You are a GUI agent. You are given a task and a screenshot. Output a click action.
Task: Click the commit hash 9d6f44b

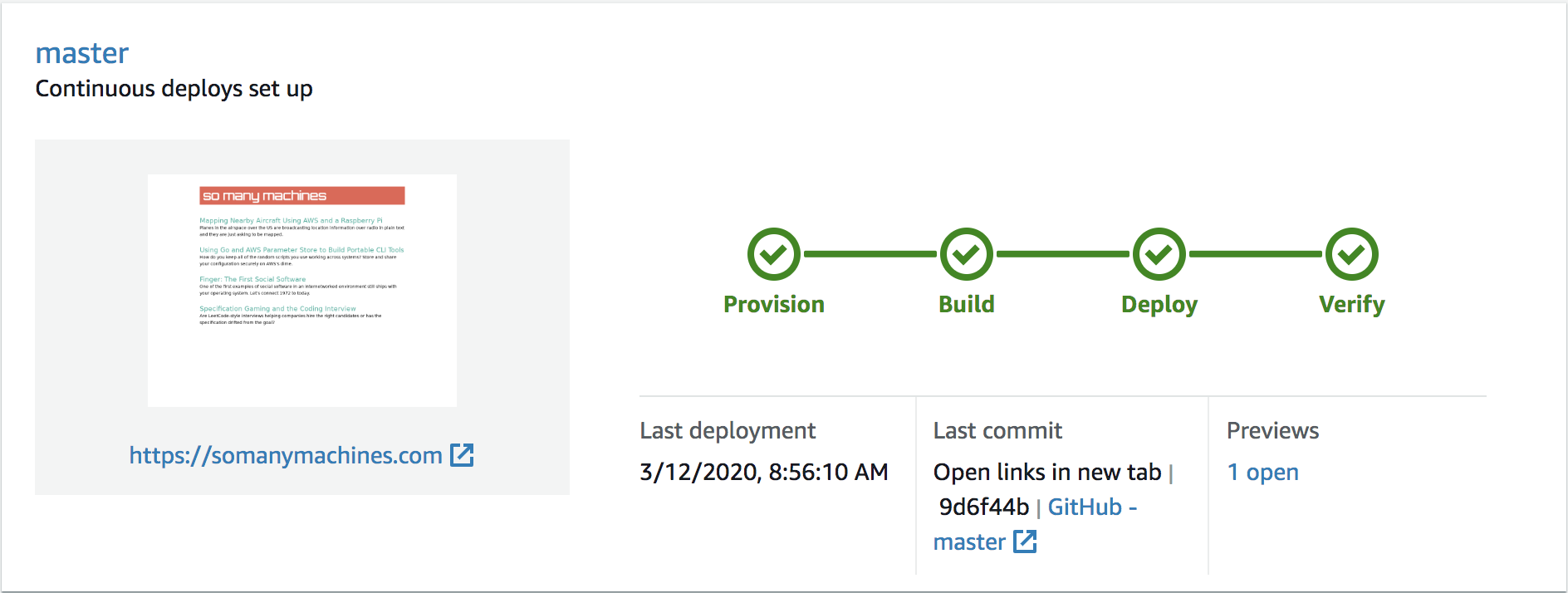pos(984,507)
